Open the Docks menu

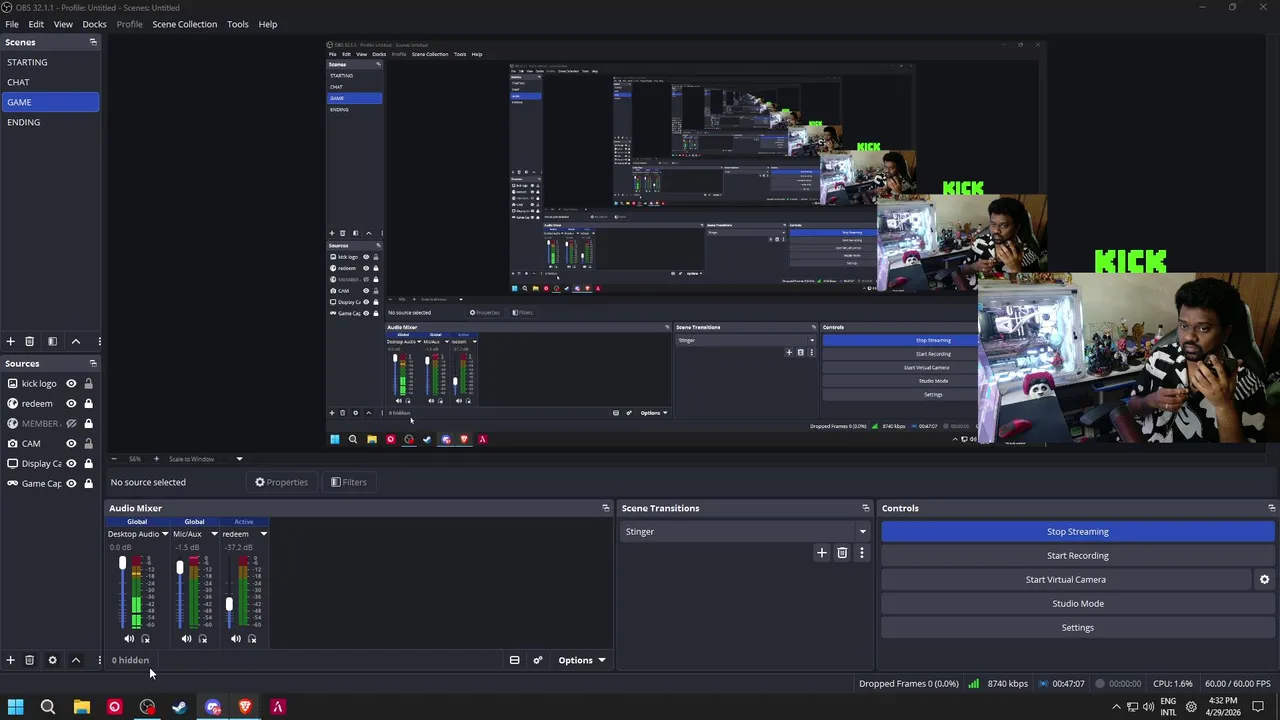point(94,24)
